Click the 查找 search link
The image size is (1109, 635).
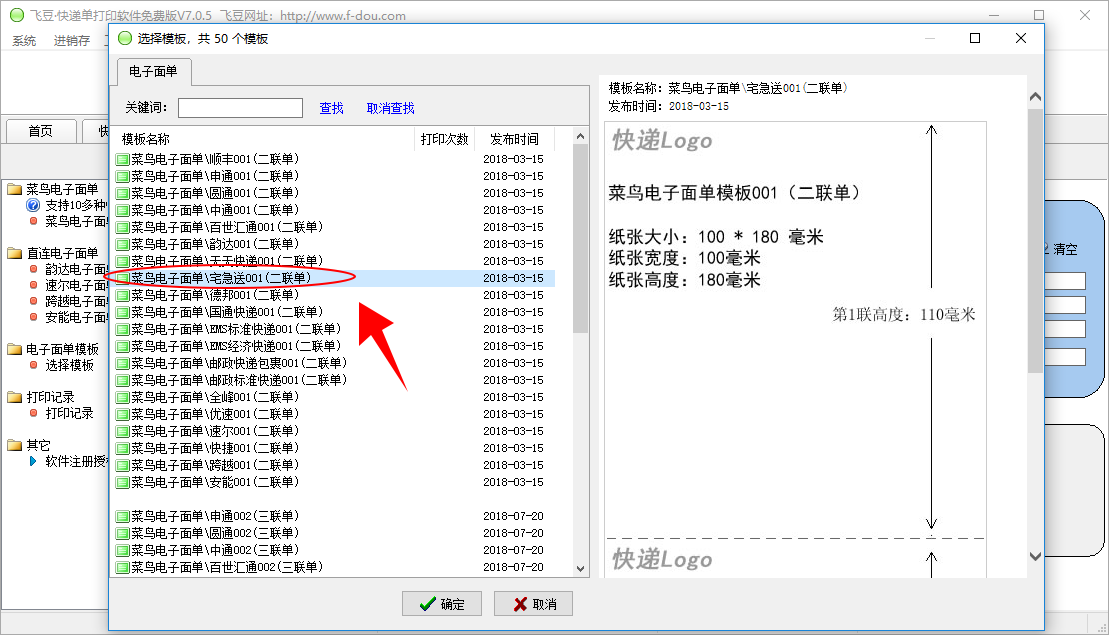point(331,108)
